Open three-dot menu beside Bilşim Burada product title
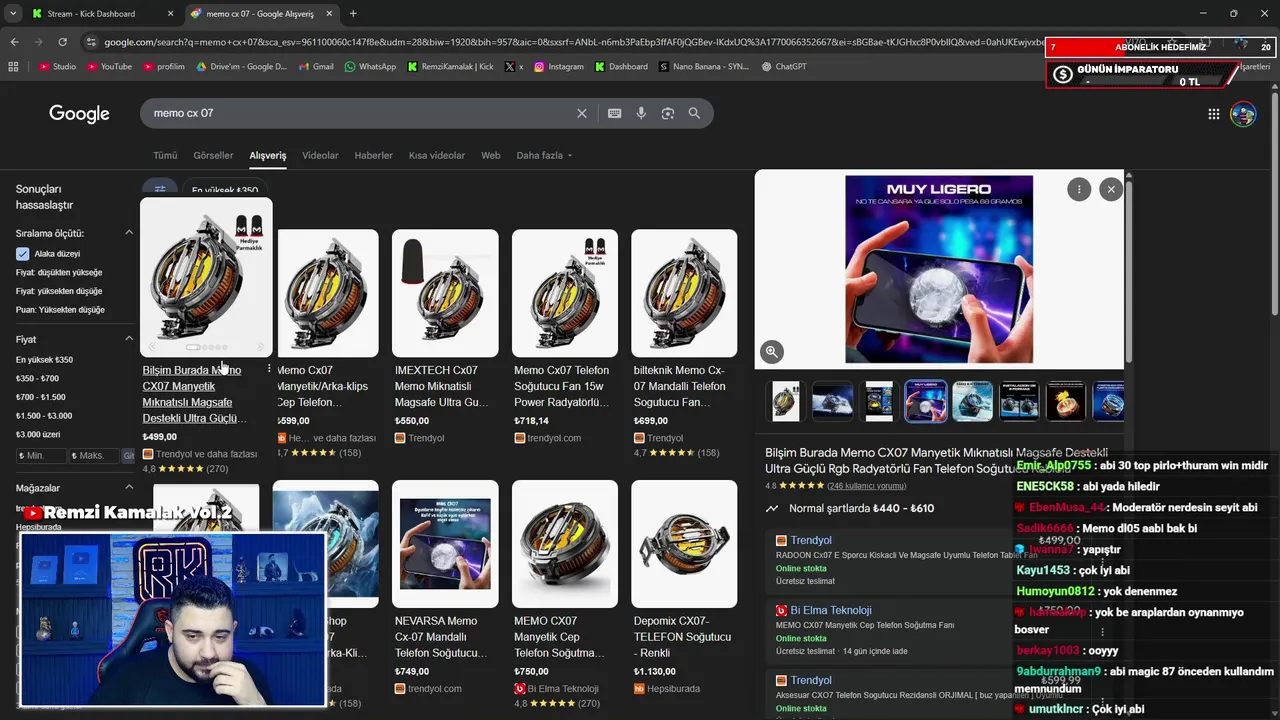This screenshot has width=1280, height=720. 269,370
